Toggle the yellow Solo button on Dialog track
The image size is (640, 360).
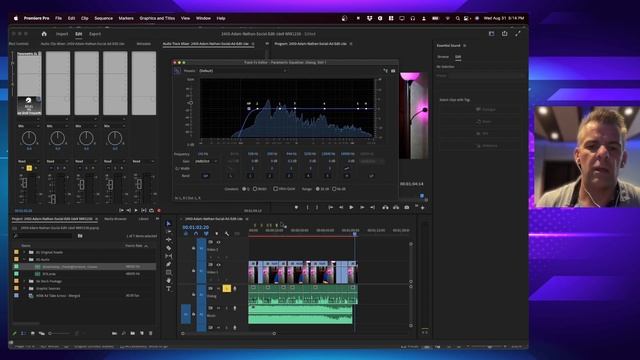(x=227, y=289)
